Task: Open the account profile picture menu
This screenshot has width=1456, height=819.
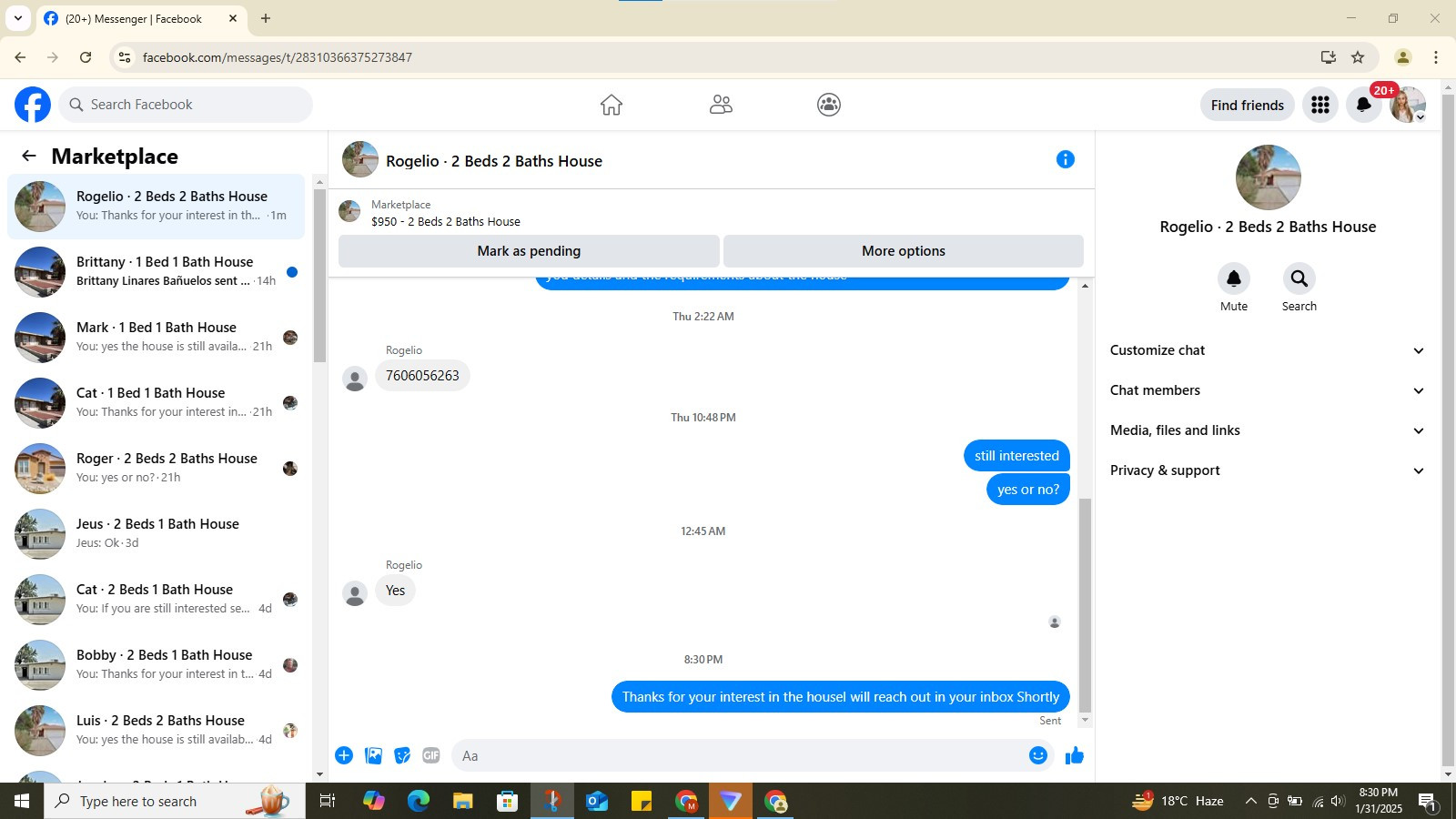Action: coord(1408,105)
